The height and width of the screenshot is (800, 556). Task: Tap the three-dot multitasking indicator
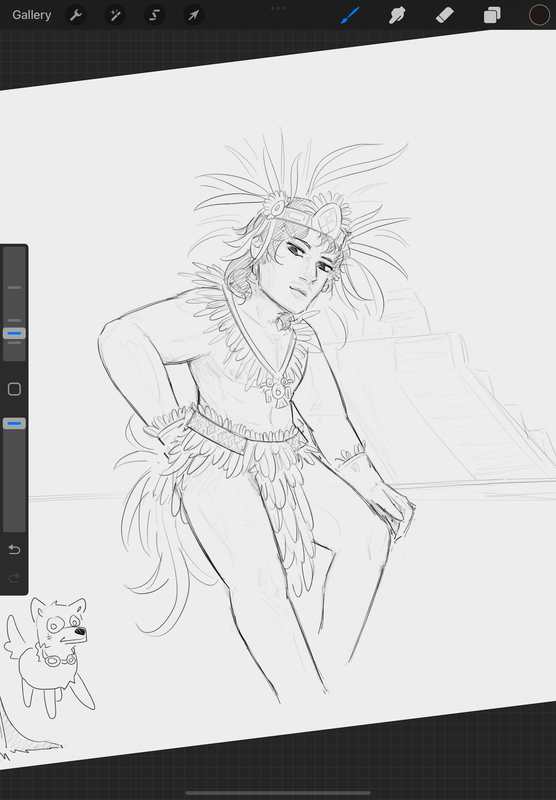coord(278,8)
